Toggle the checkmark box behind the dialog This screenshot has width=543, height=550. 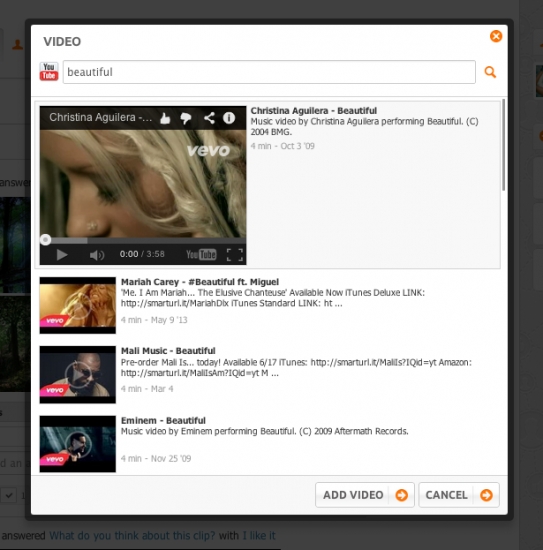point(9,496)
